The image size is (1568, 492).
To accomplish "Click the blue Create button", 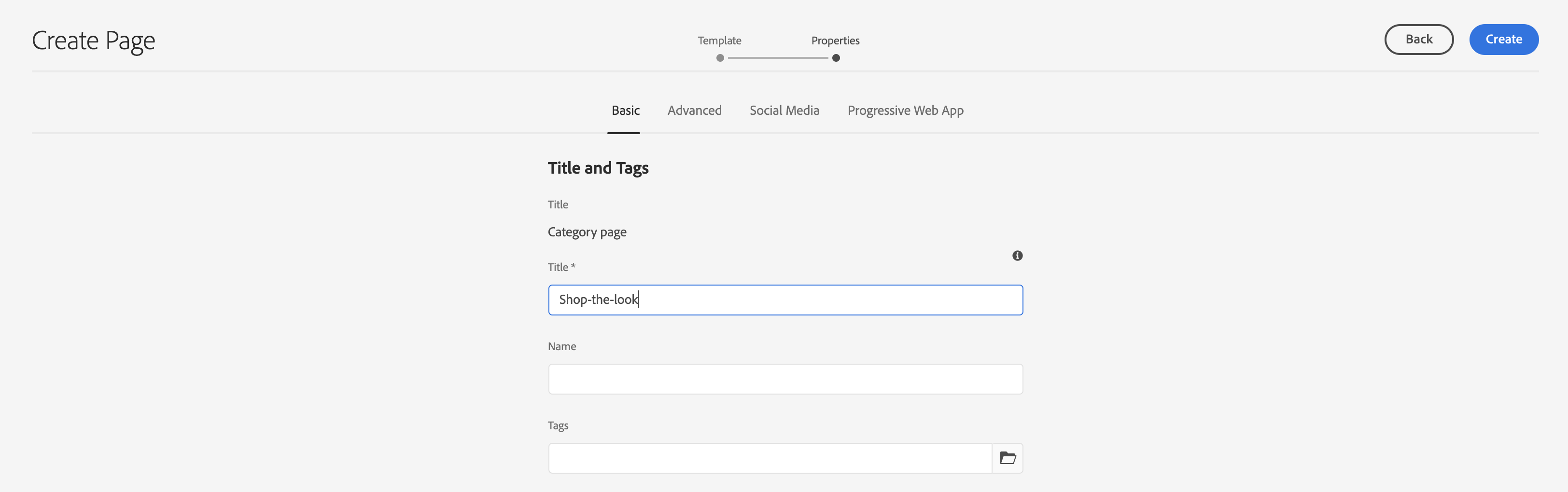I will point(1503,40).
